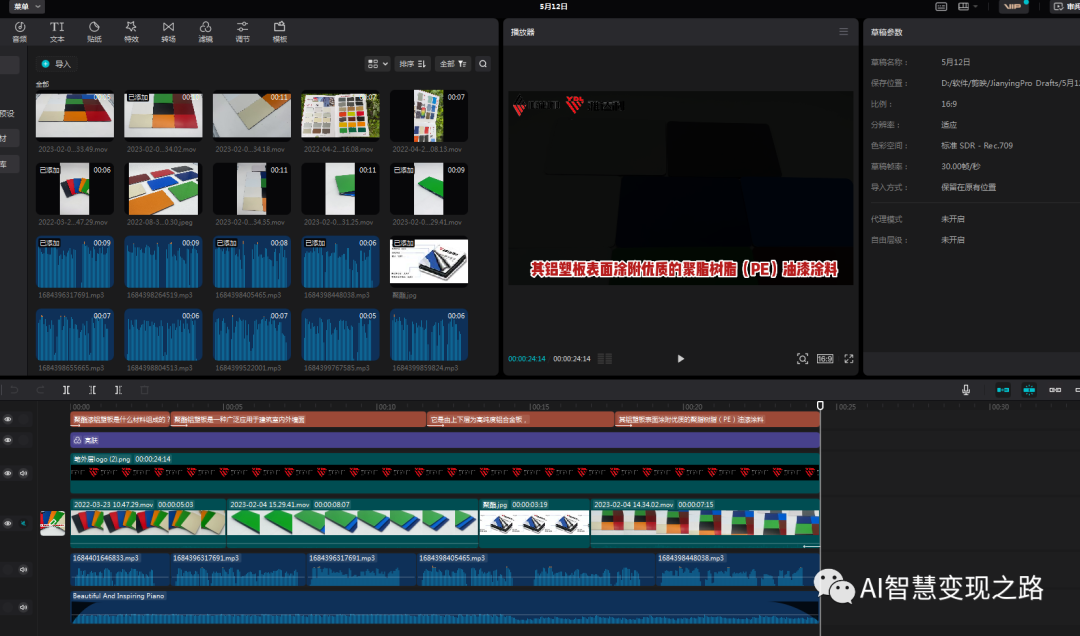
Task: Open the 滤镜 (Filters) tab
Action: coord(205,32)
